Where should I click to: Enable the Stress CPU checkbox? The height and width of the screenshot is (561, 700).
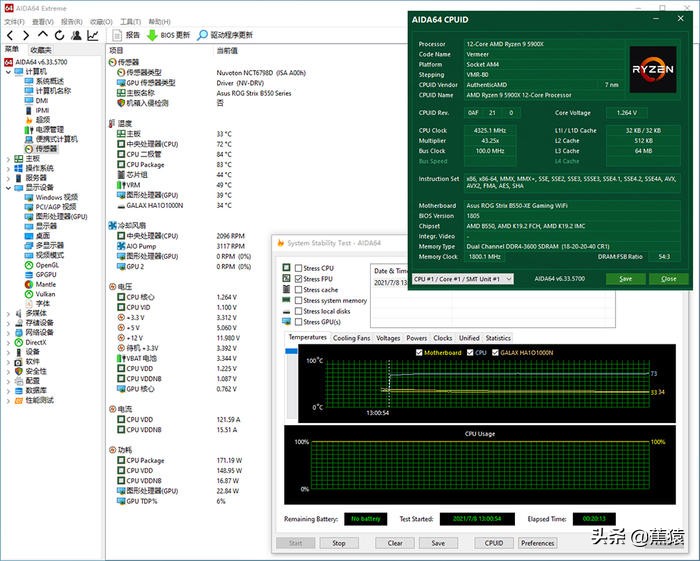tap(297, 268)
